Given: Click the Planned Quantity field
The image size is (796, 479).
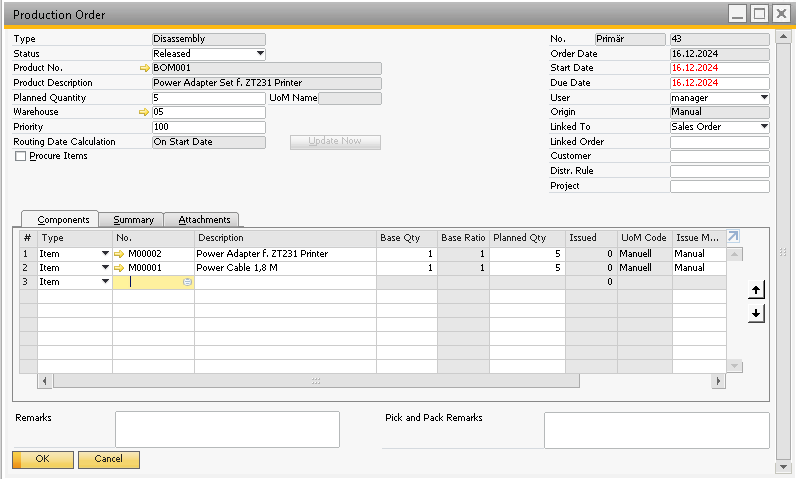Looking at the screenshot, I should point(208,98).
